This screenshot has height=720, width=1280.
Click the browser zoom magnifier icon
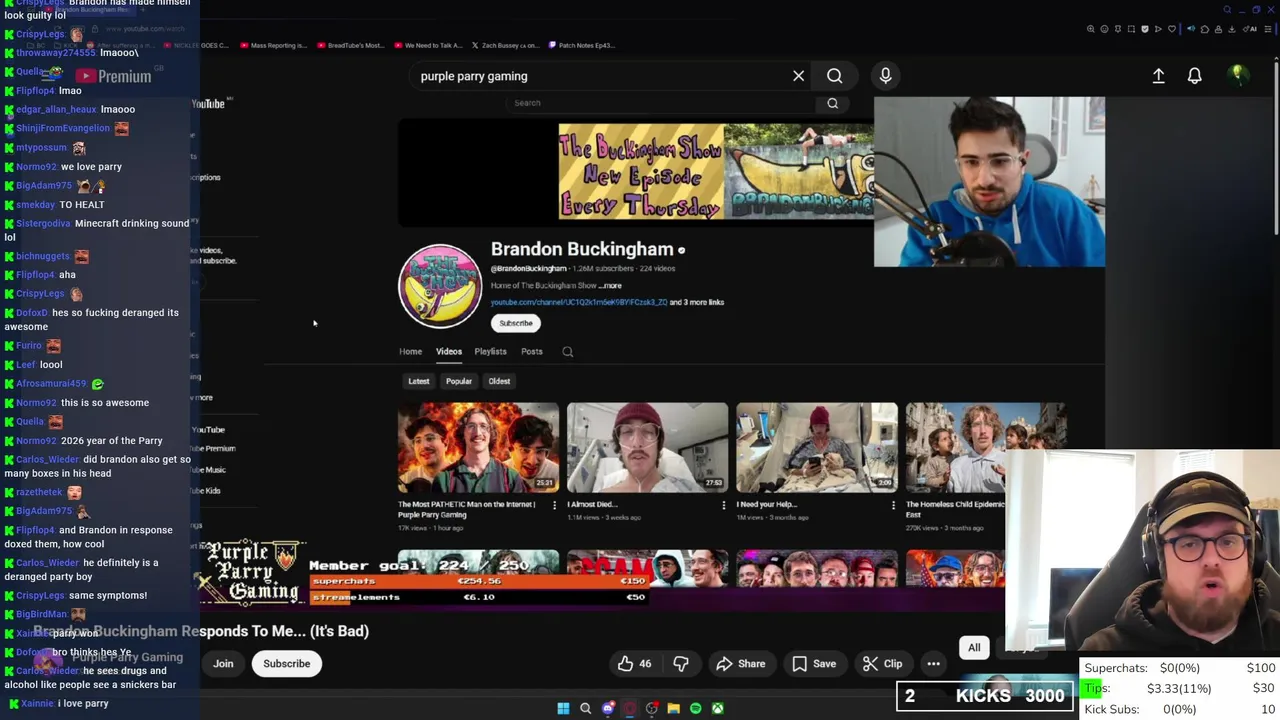pyautogui.click(x=1091, y=29)
